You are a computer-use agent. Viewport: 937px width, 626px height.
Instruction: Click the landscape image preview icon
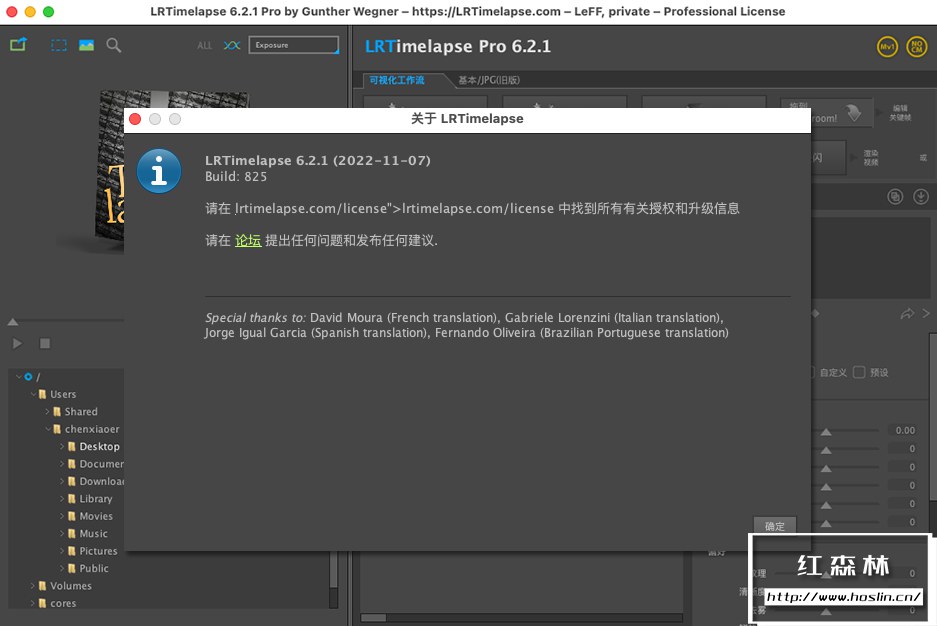click(87, 45)
